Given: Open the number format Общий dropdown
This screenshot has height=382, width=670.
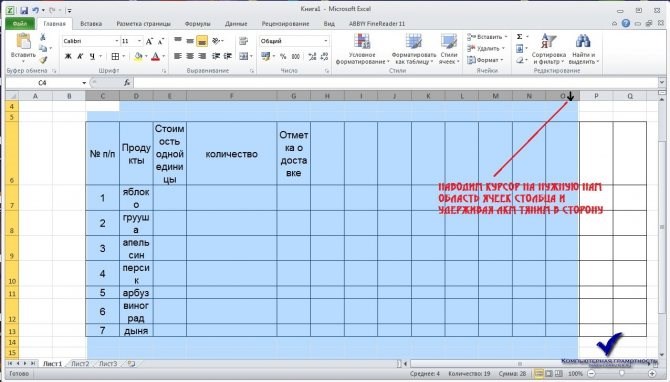Looking at the screenshot, I should point(326,41).
